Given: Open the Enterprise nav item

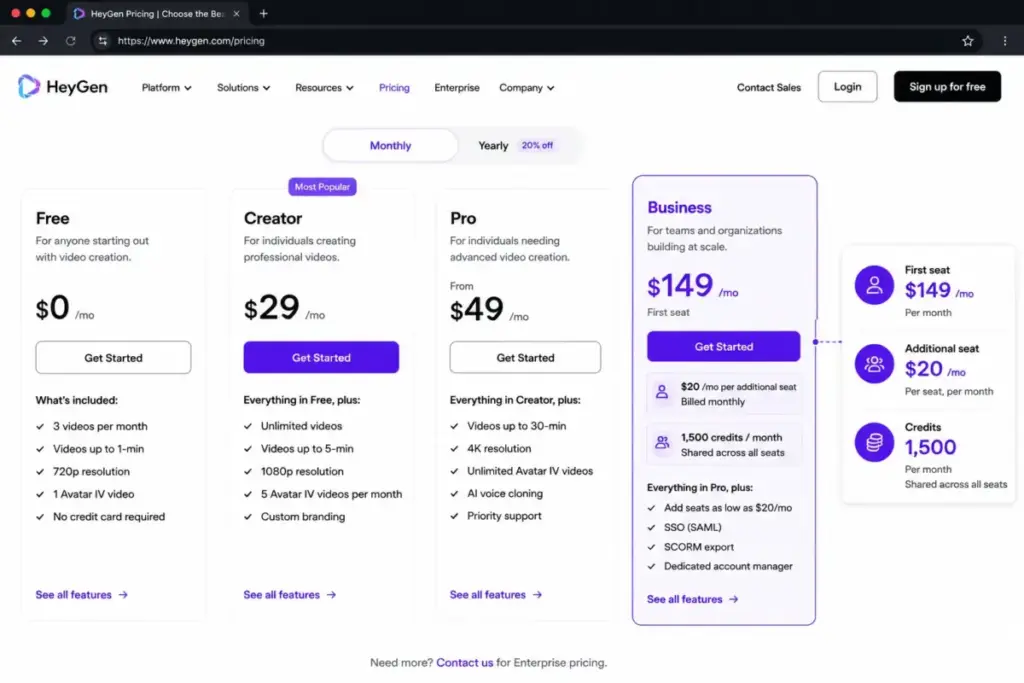Looking at the screenshot, I should pos(456,87).
